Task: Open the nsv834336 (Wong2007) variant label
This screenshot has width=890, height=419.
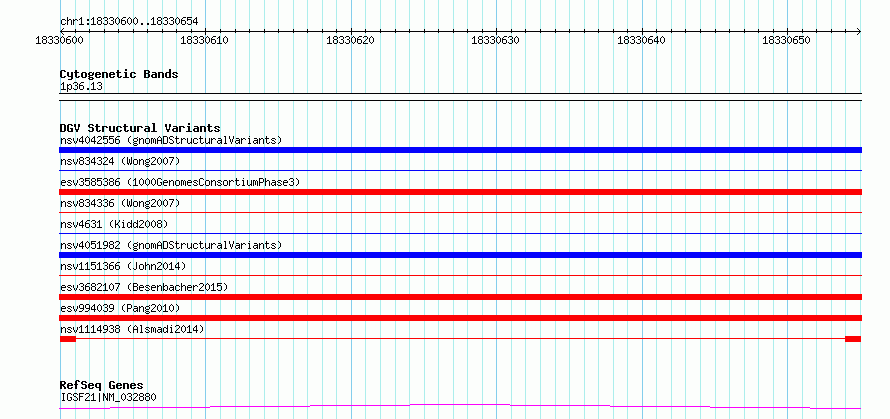Action: point(120,203)
